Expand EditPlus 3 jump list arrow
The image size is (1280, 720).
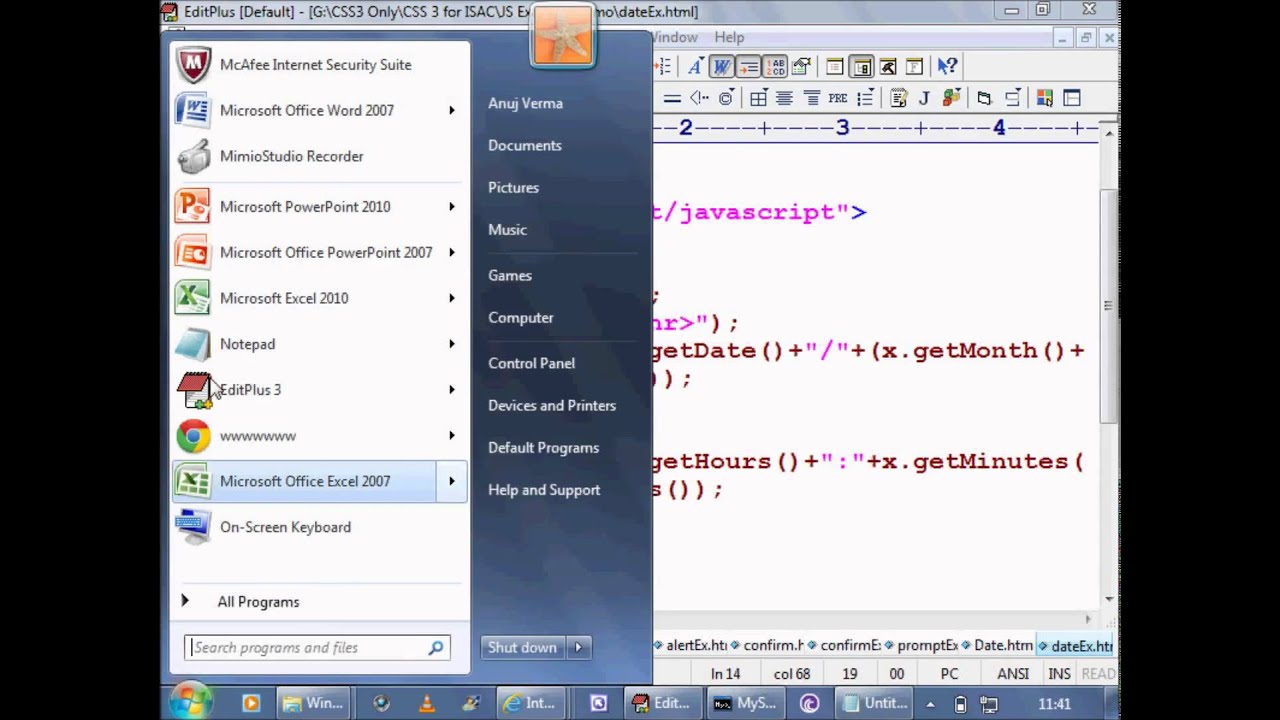point(452,391)
